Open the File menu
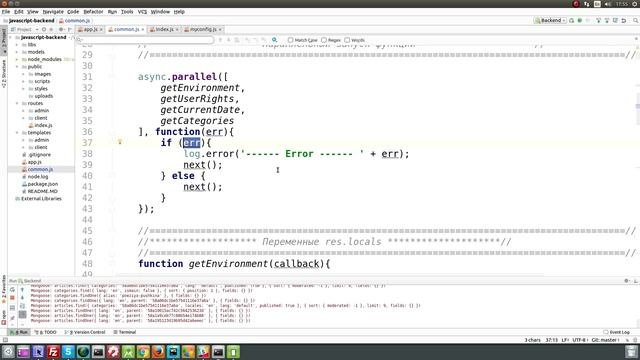640x360 pixels. [x=6, y=12]
